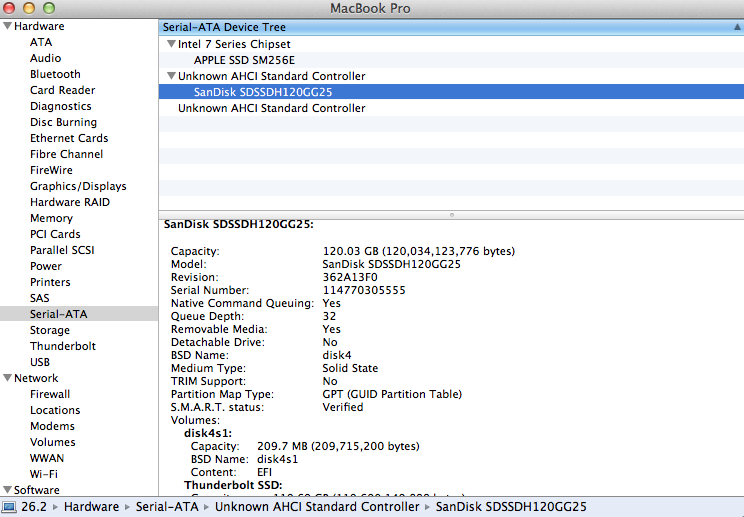This screenshot has height=517, width=744.
Task: Show Thunderbolt information
Action: [x=63, y=346]
